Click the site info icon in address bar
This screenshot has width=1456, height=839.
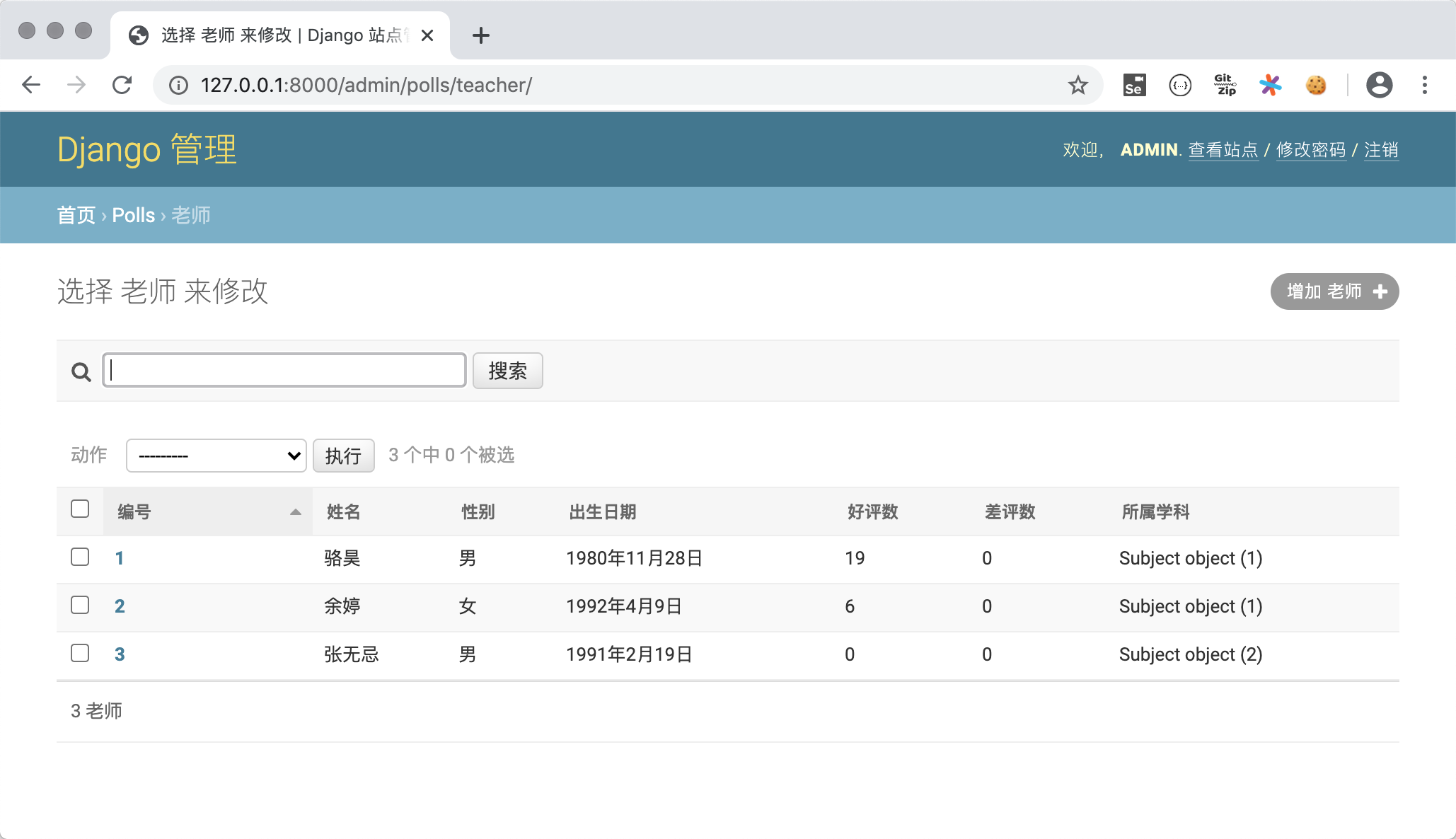(178, 85)
